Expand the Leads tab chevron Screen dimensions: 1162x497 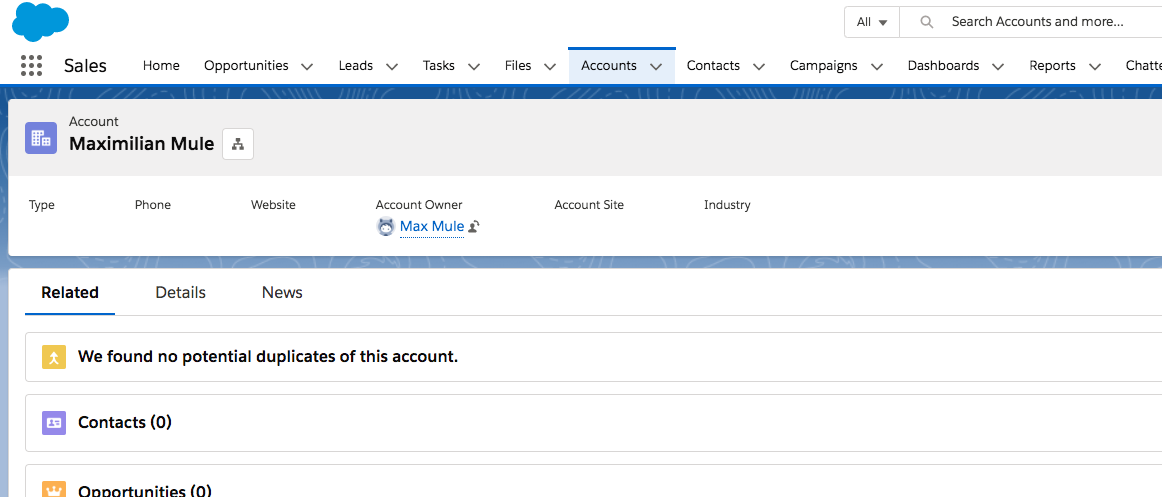click(392, 67)
